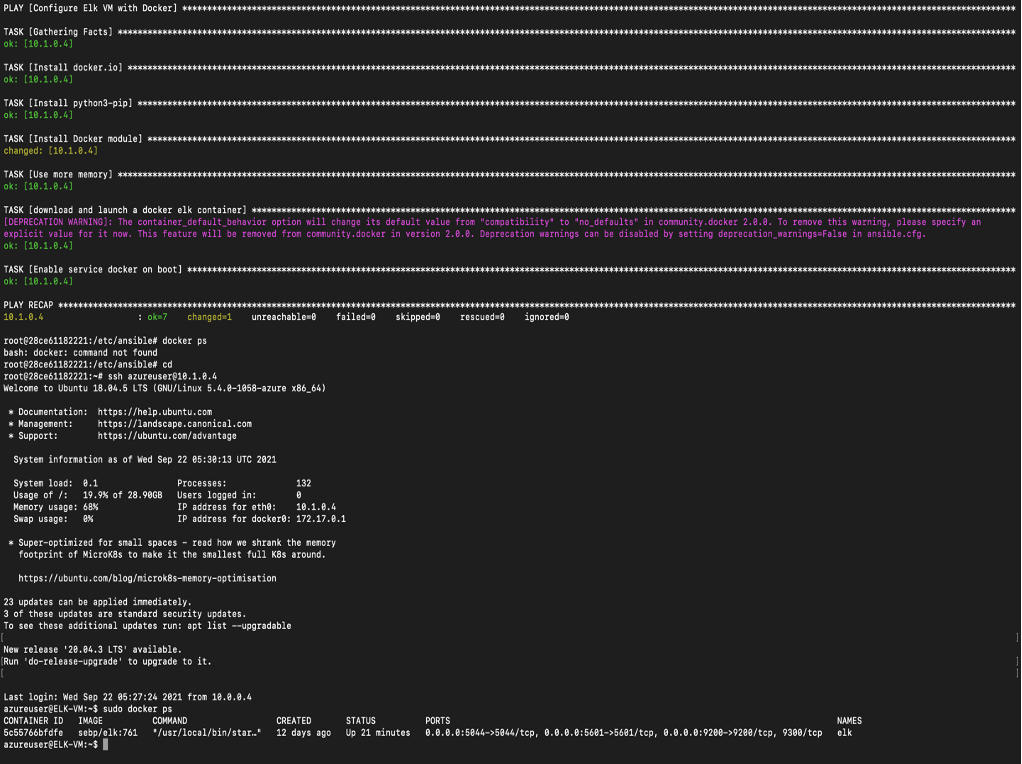Click the 'changed=1' recap value
This screenshot has height=764, width=1022.
209,317
